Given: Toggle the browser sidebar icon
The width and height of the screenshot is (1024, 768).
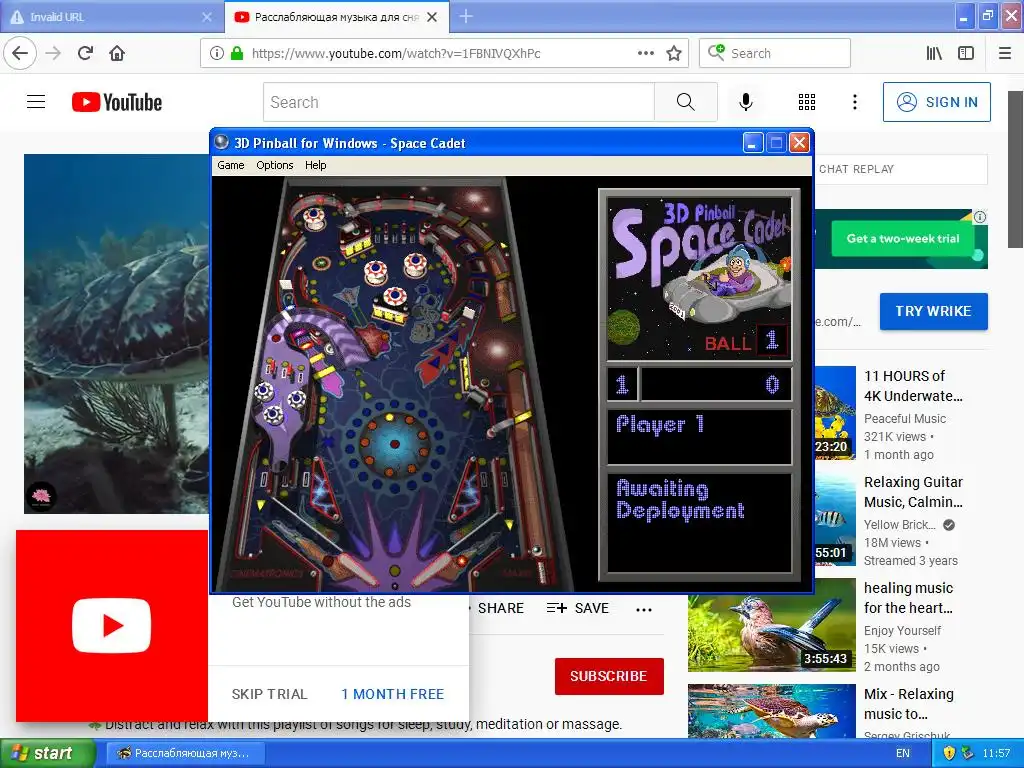Looking at the screenshot, I should 966,53.
